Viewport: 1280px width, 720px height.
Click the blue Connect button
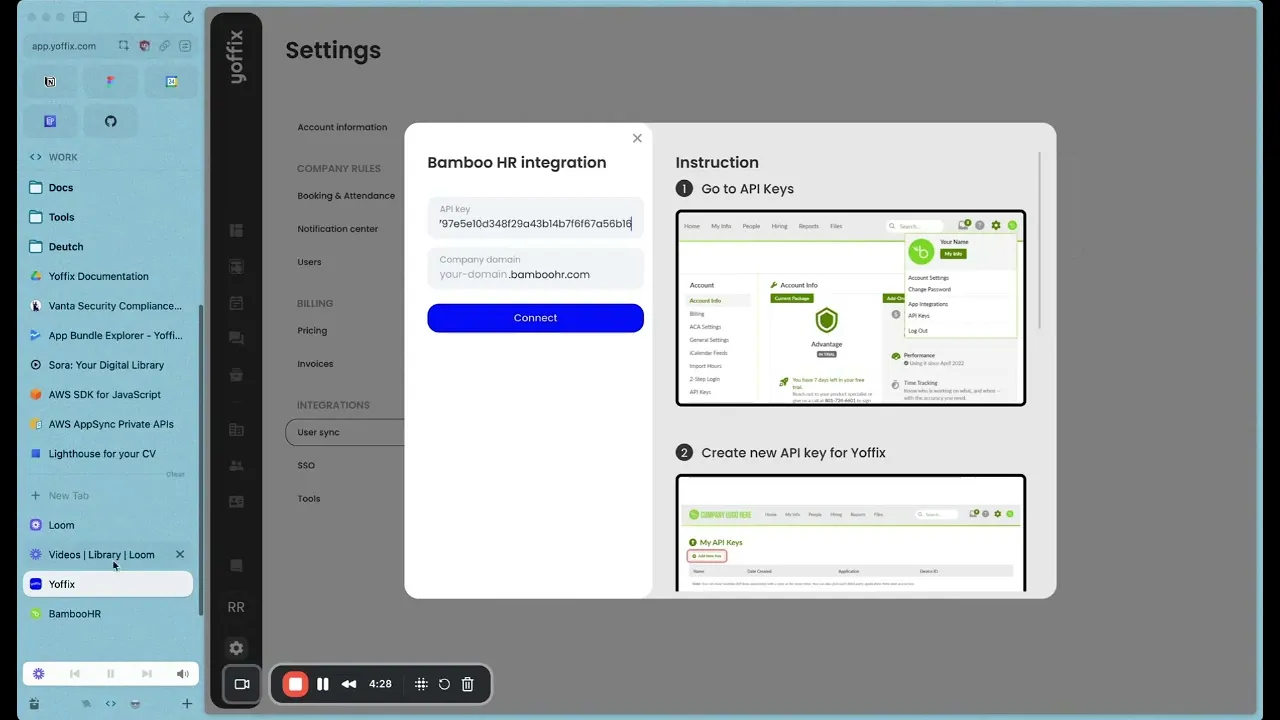point(535,318)
